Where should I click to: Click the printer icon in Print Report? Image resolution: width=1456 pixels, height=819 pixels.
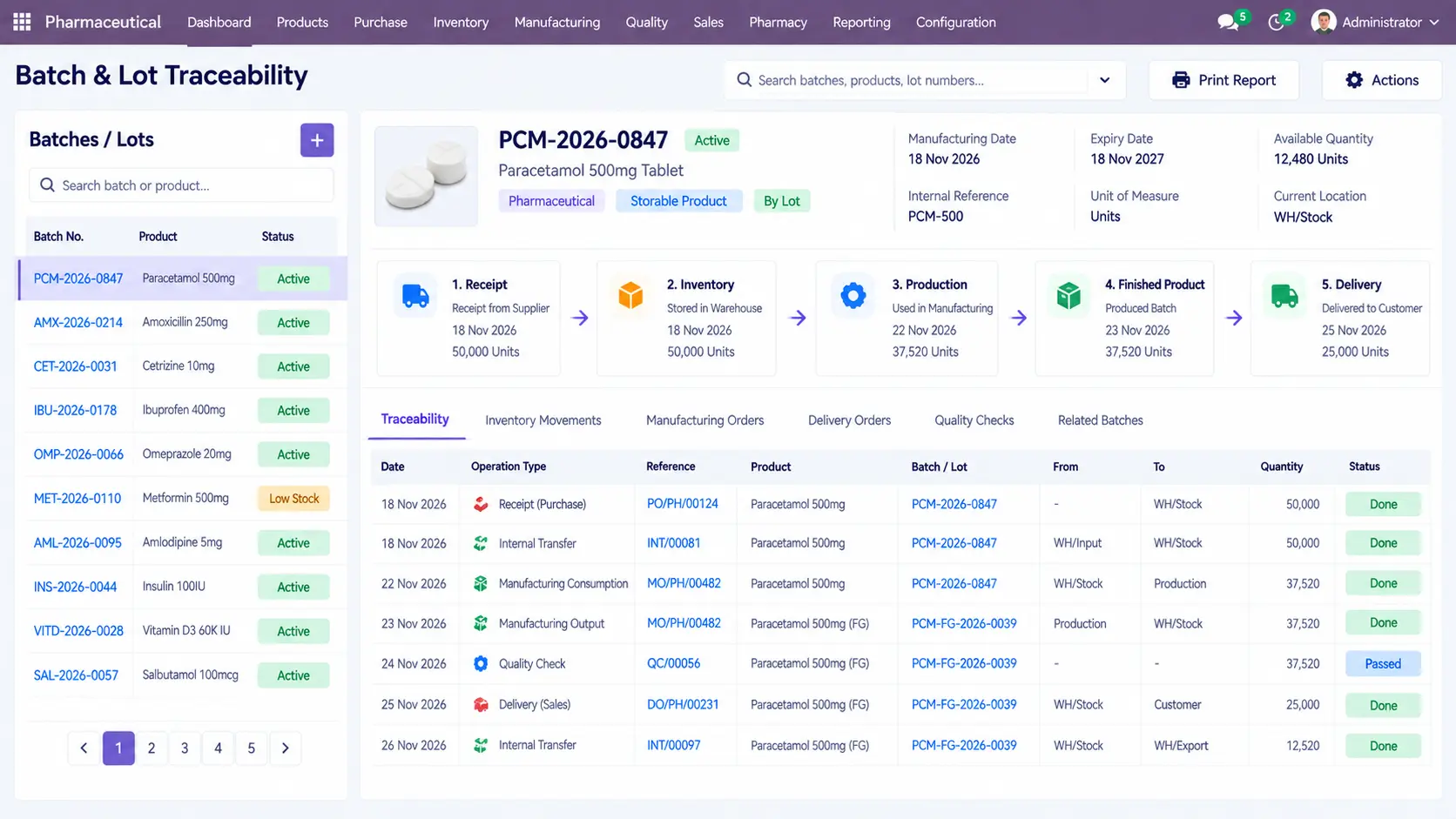click(x=1181, y=80)
